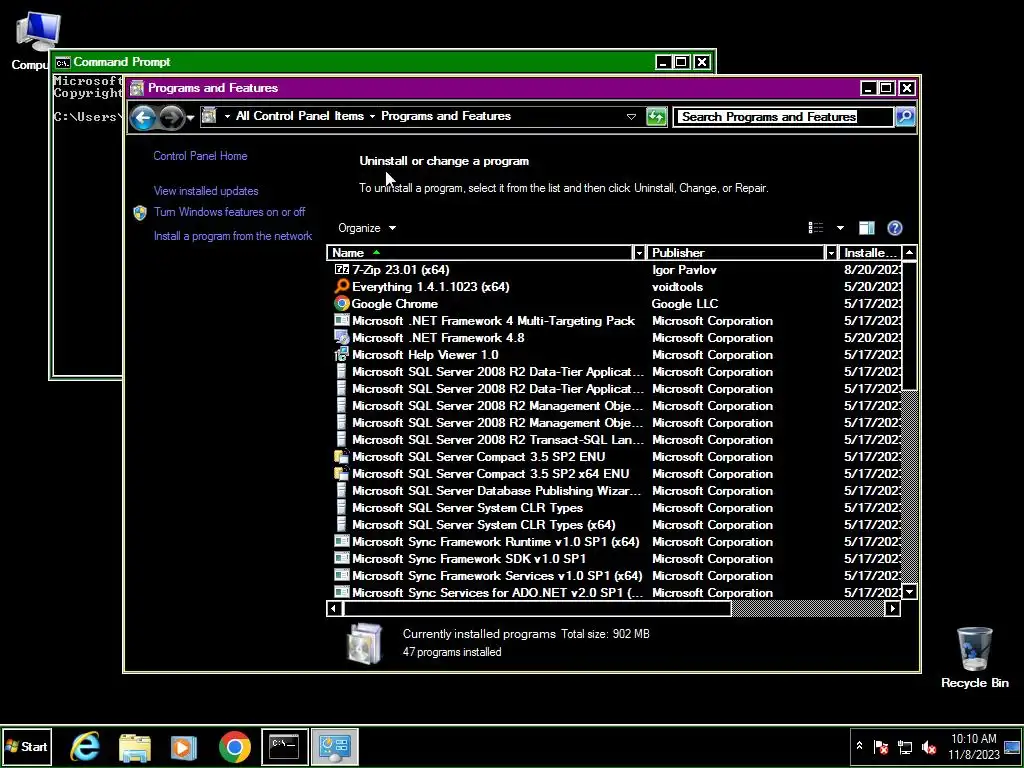Click the vertical scrollbar thumb in program list
This screenshot has height=768, width=1024.
(x=909, y=326)
